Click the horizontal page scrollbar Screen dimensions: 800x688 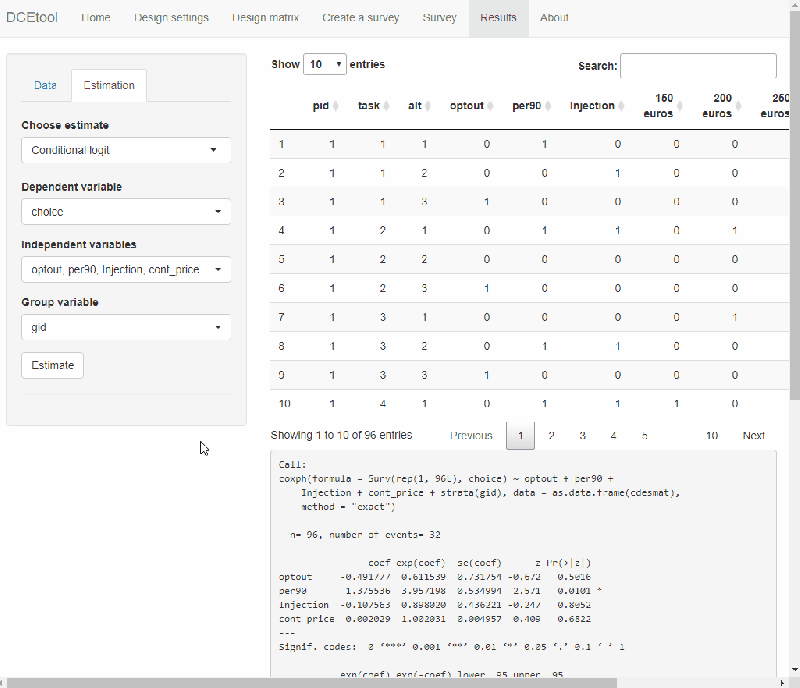coord(312,683)
